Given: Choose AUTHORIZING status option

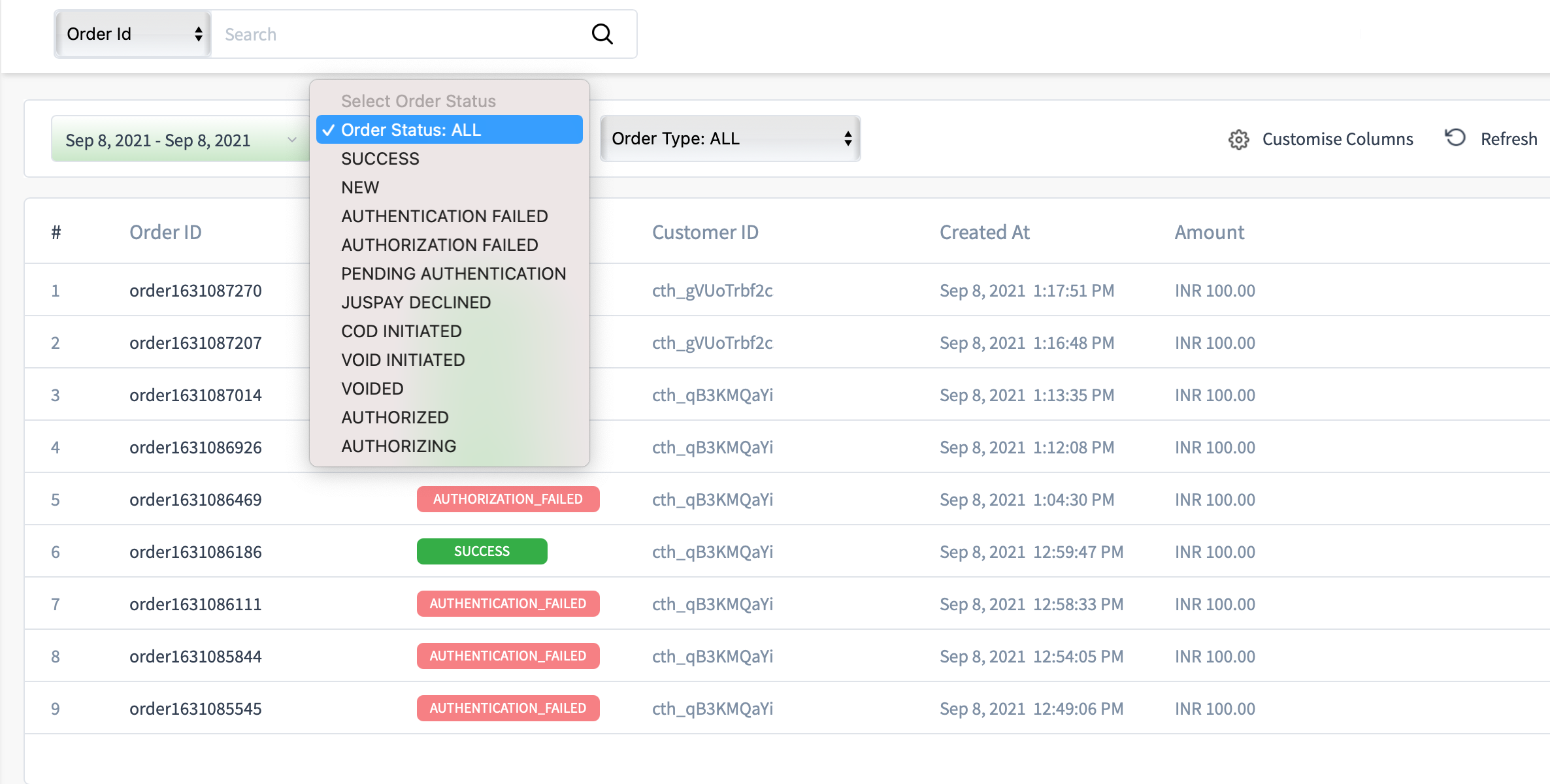Looking at the screenshot, I should pos(450,446).
